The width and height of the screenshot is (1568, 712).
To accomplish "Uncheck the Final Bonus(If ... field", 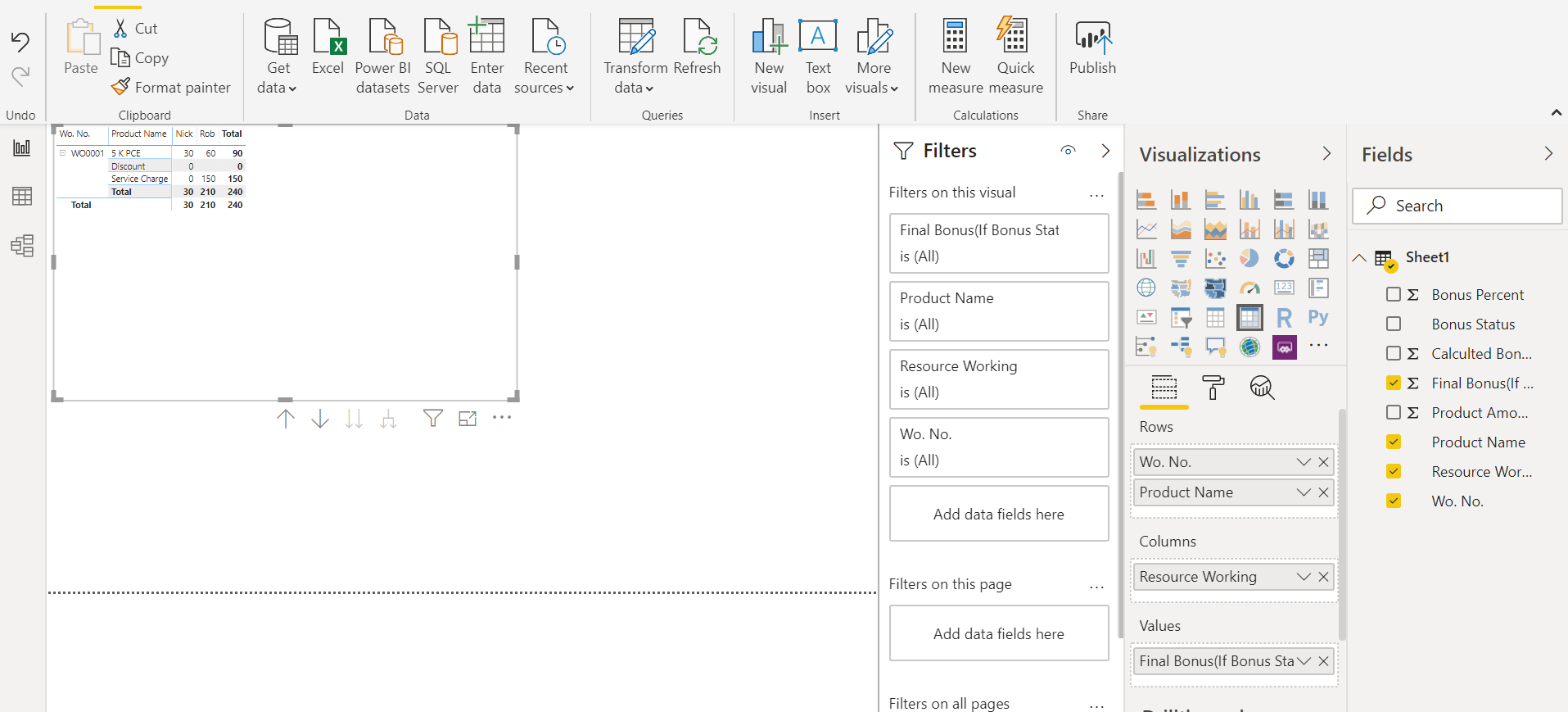I will tap(1394, 383).
